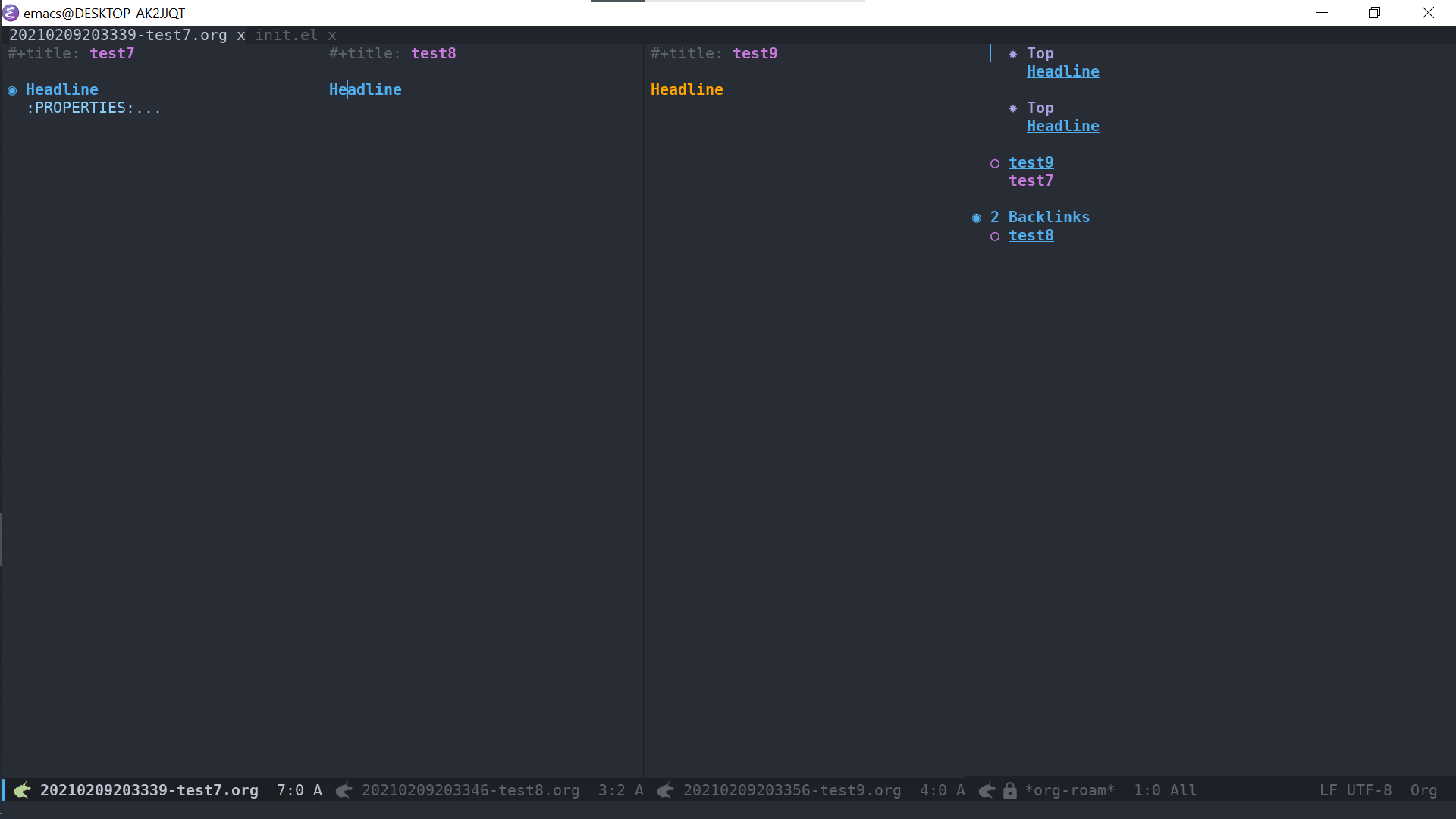Click the modeline icon left of the lock
Screen dimensions: 1456x819
click(x=987, y=790)
